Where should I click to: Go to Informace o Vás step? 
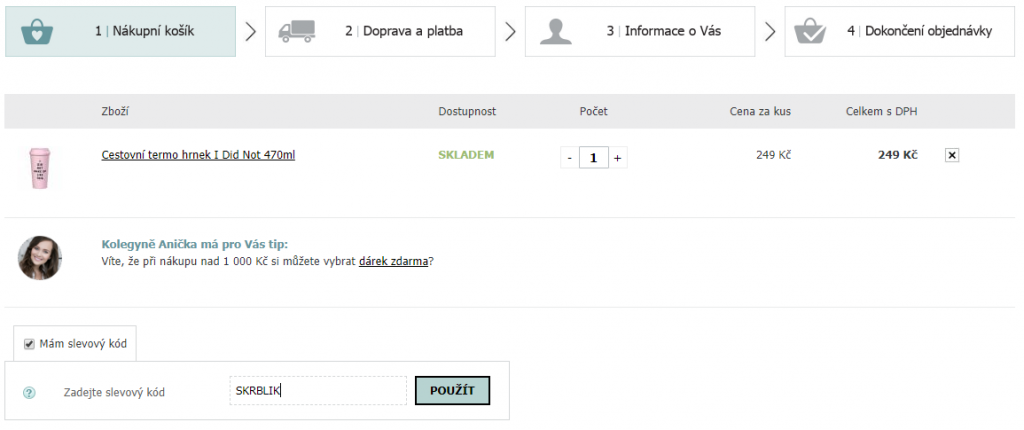pyautogui.click(x=640, y=31)
